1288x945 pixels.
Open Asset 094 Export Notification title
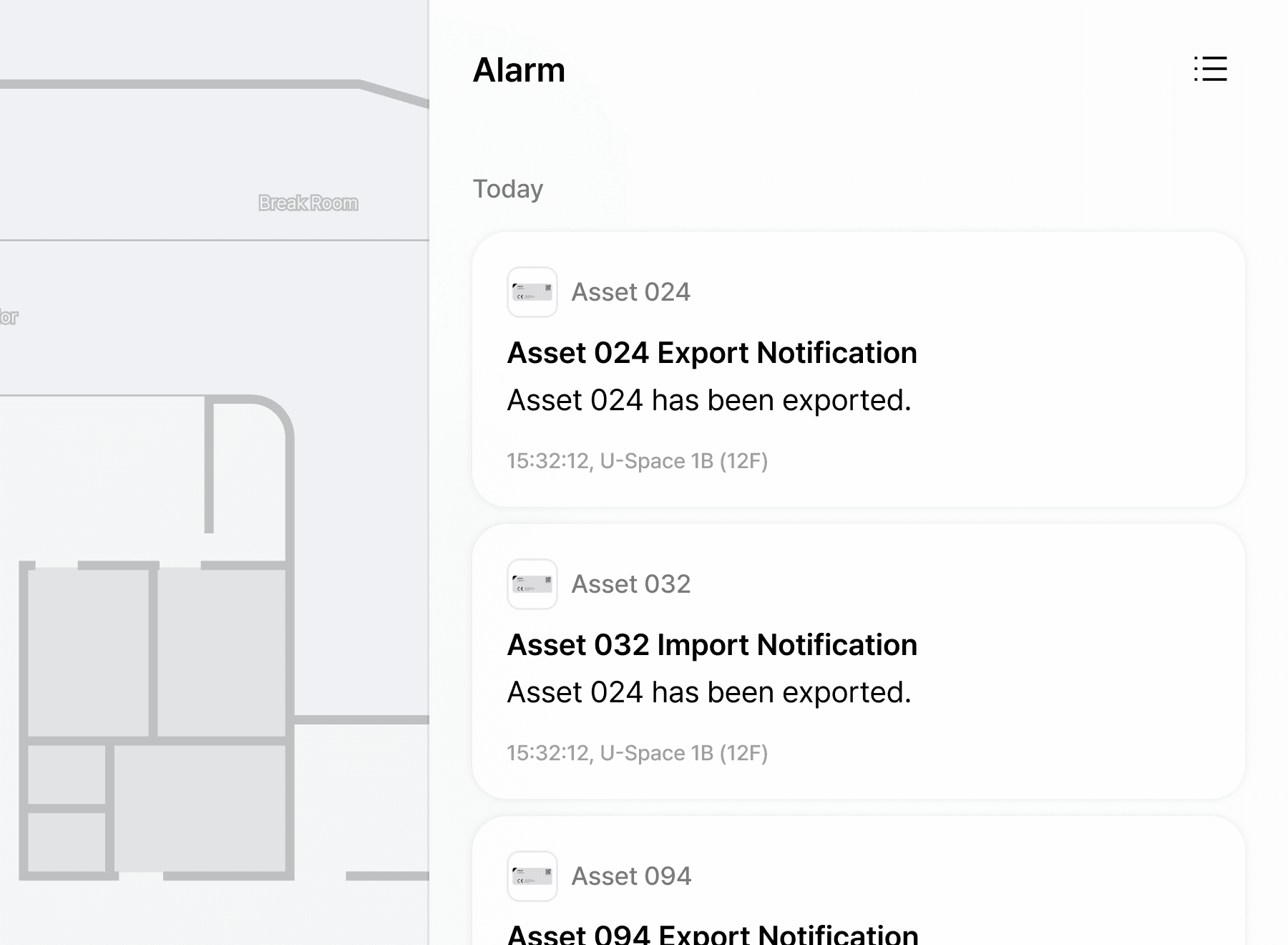pyautogui.click(x=713, y=934)
